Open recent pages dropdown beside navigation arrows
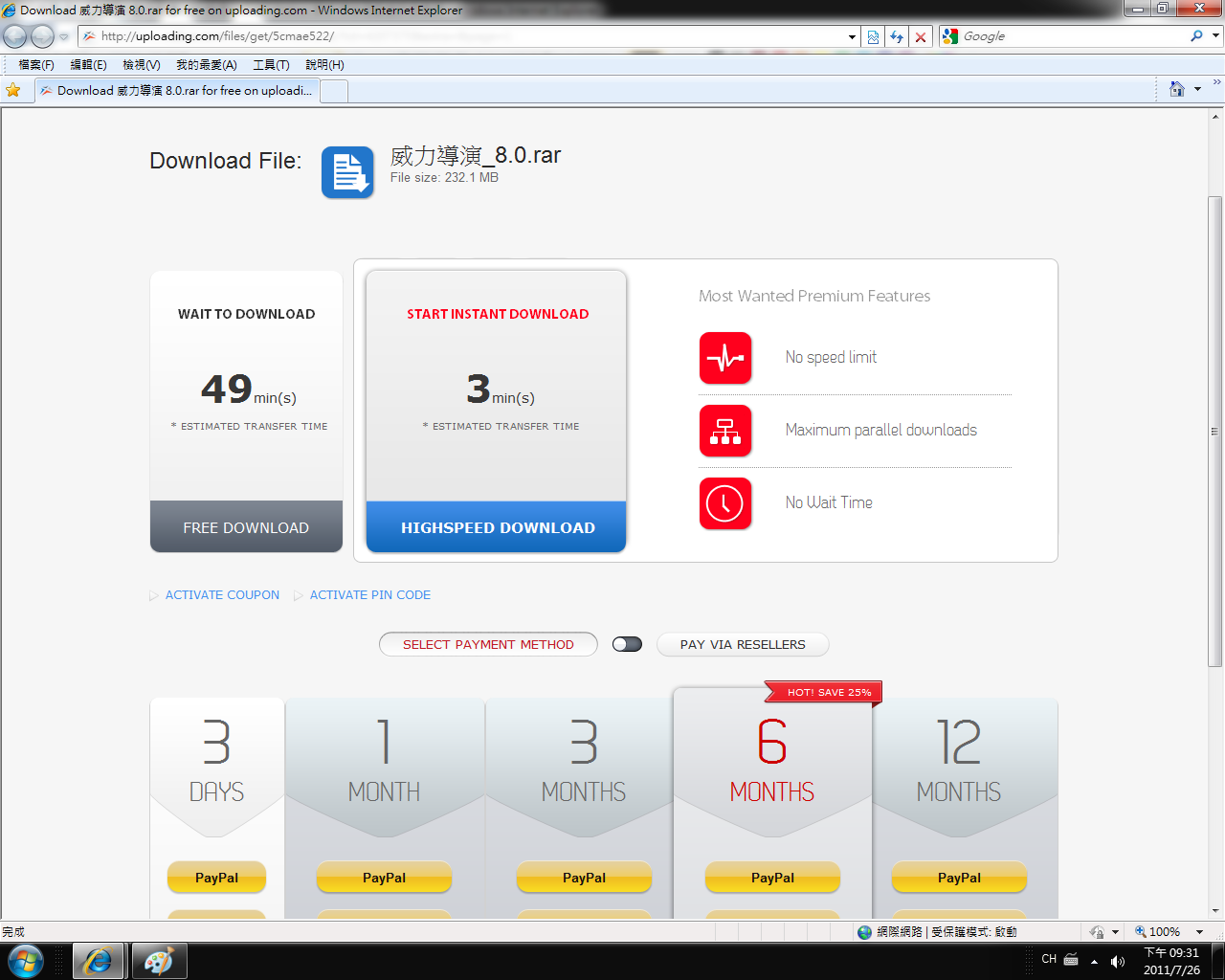Screen dimensions: 1225x980 (x=64, y=36)
